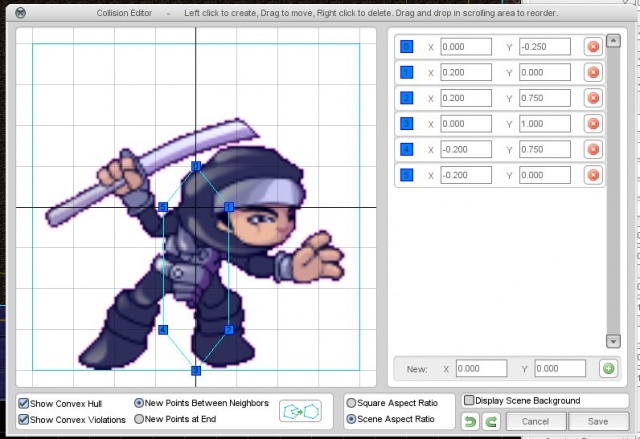The height and width of the screenshot is (439, 640).
Task: Select point 1 blue index box in list
Action: coord(407,72)
